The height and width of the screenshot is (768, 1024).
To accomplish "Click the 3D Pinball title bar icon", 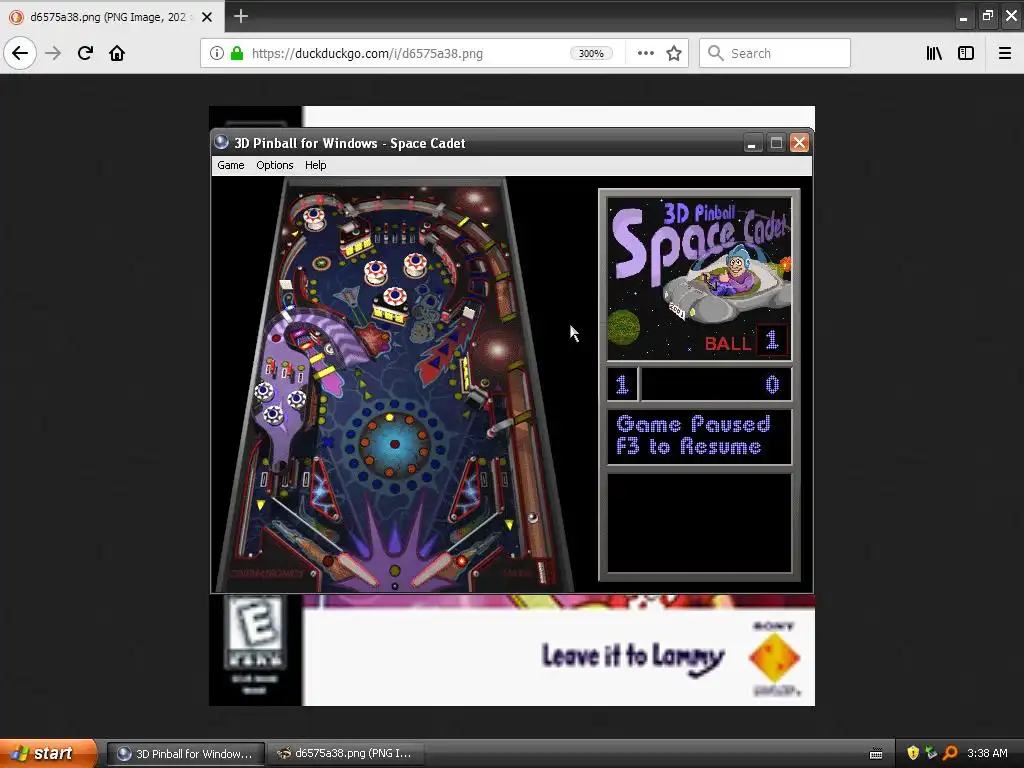I will pos(222,142).
